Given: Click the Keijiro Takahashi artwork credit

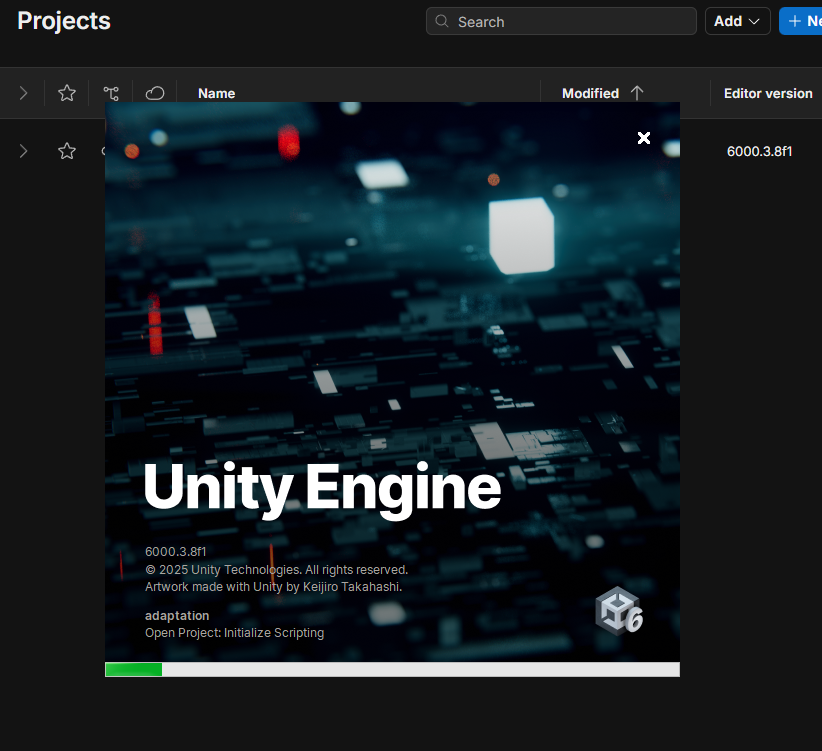Looking at the screenshot, I should [x=274, y=586].
